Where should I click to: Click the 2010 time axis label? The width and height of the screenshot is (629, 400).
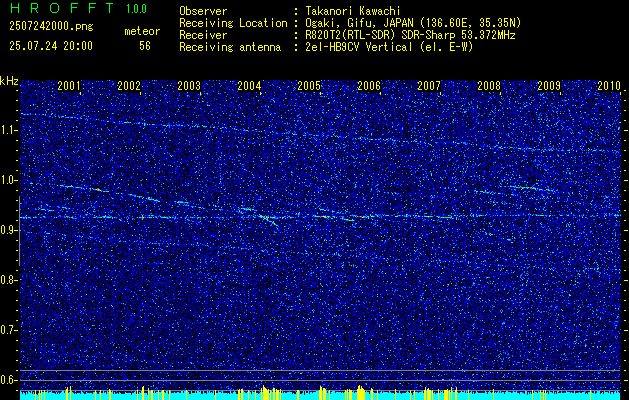(x=609, y=85)
